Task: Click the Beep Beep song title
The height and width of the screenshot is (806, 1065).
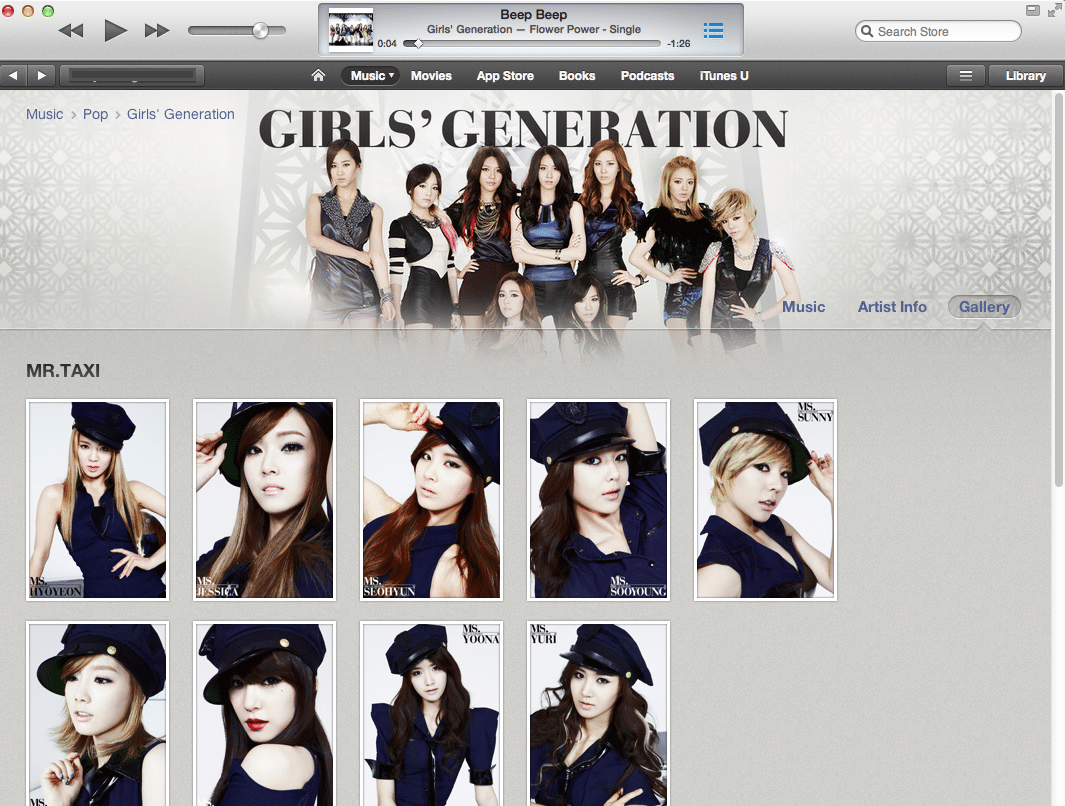Action: [534, 14]
